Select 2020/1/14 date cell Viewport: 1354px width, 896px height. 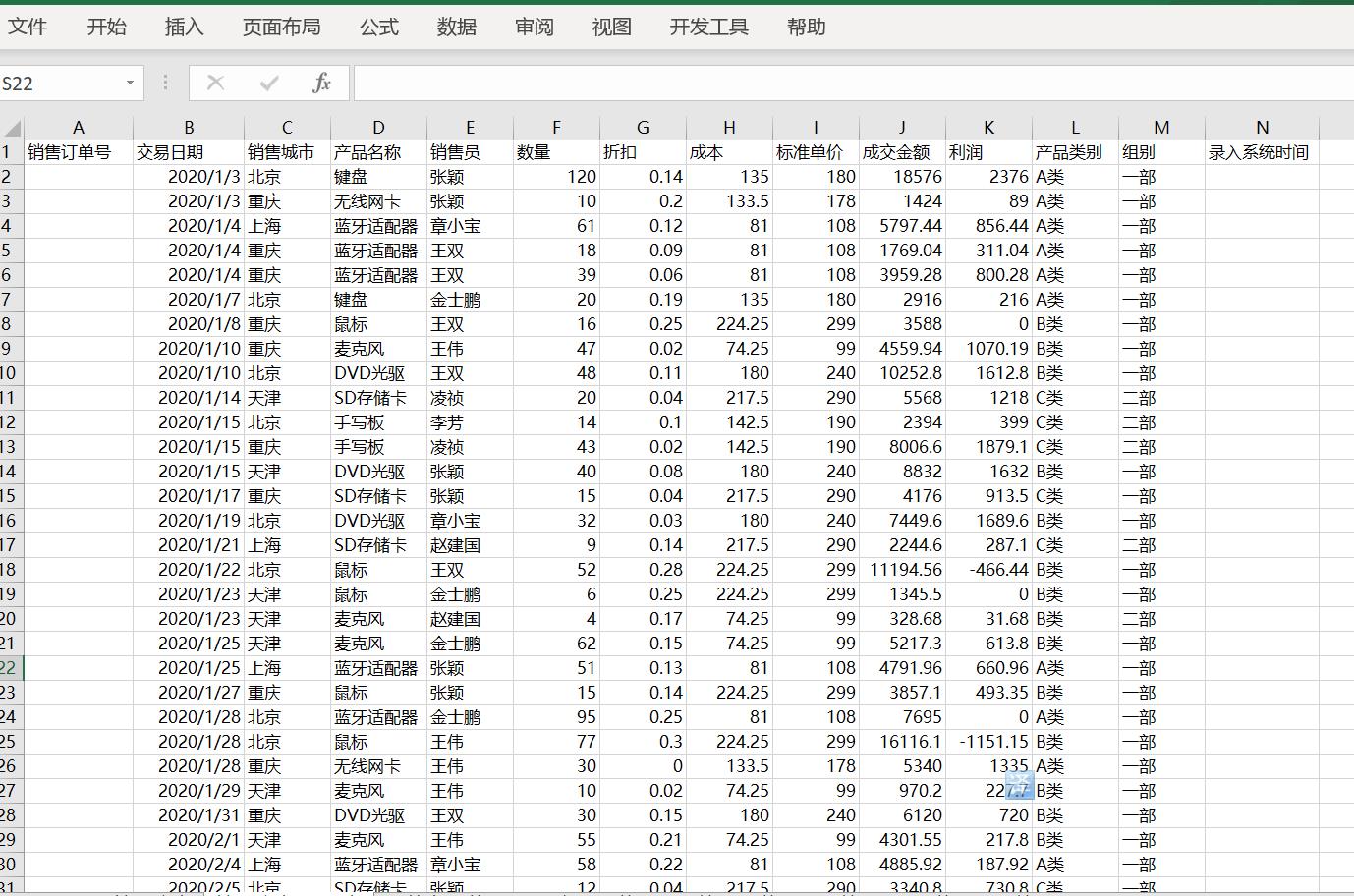[x=189, y=398]
